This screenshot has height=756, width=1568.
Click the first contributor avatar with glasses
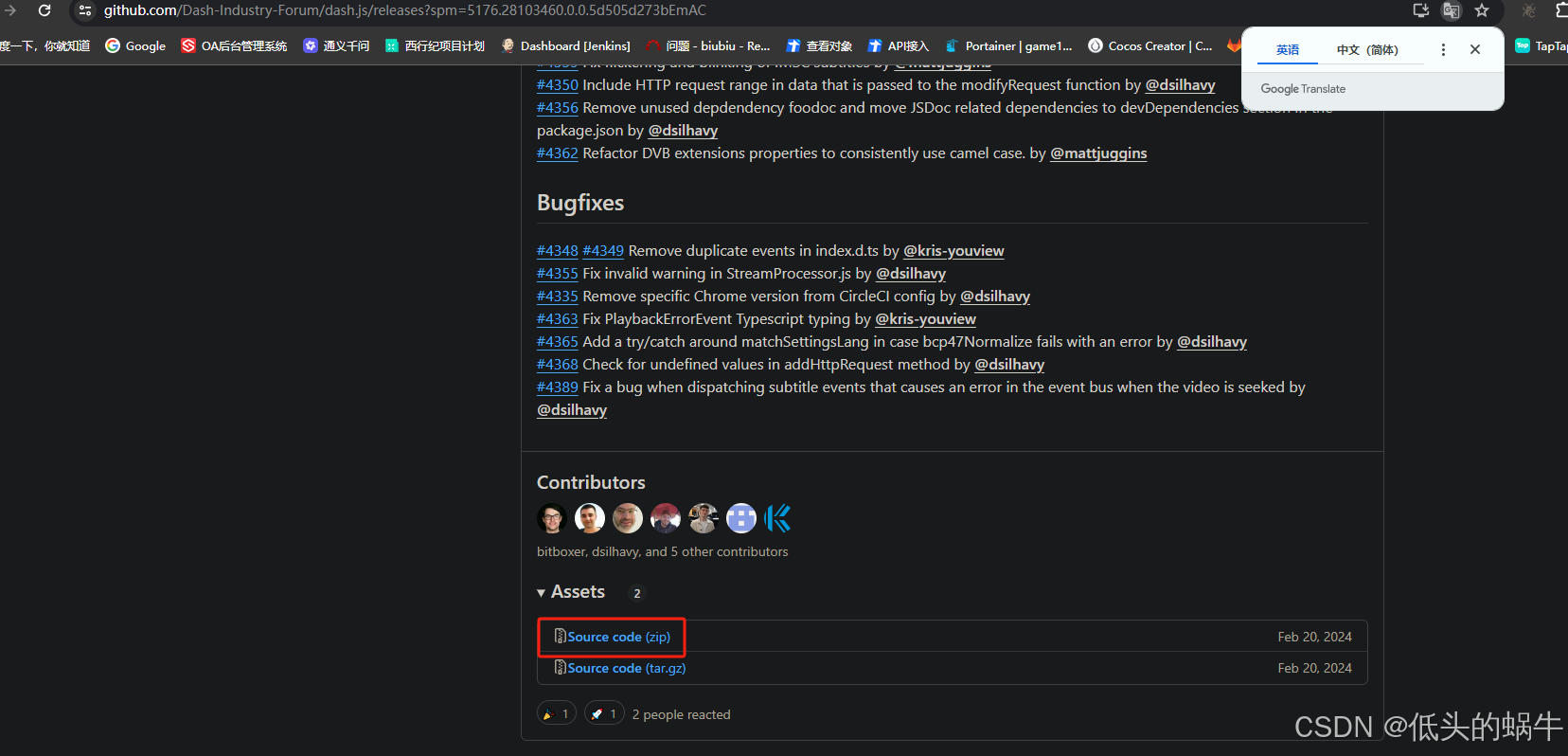point(552,518)
